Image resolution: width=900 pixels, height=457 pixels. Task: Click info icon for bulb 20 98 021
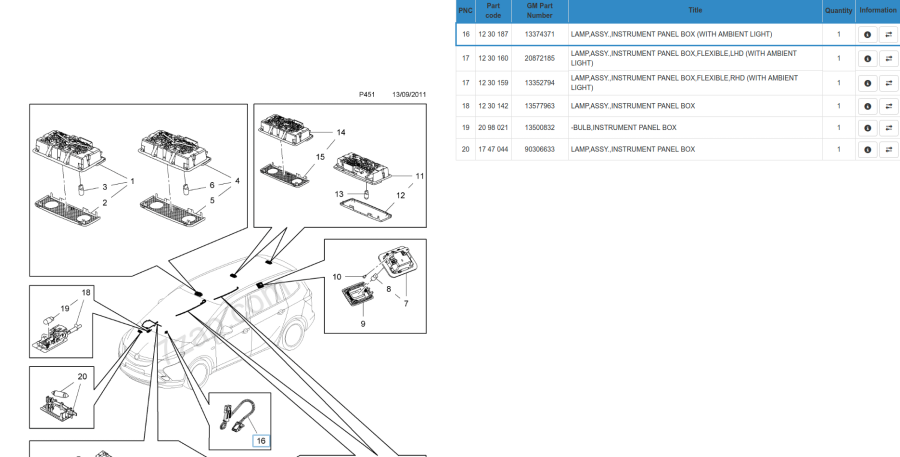[867, 128]
